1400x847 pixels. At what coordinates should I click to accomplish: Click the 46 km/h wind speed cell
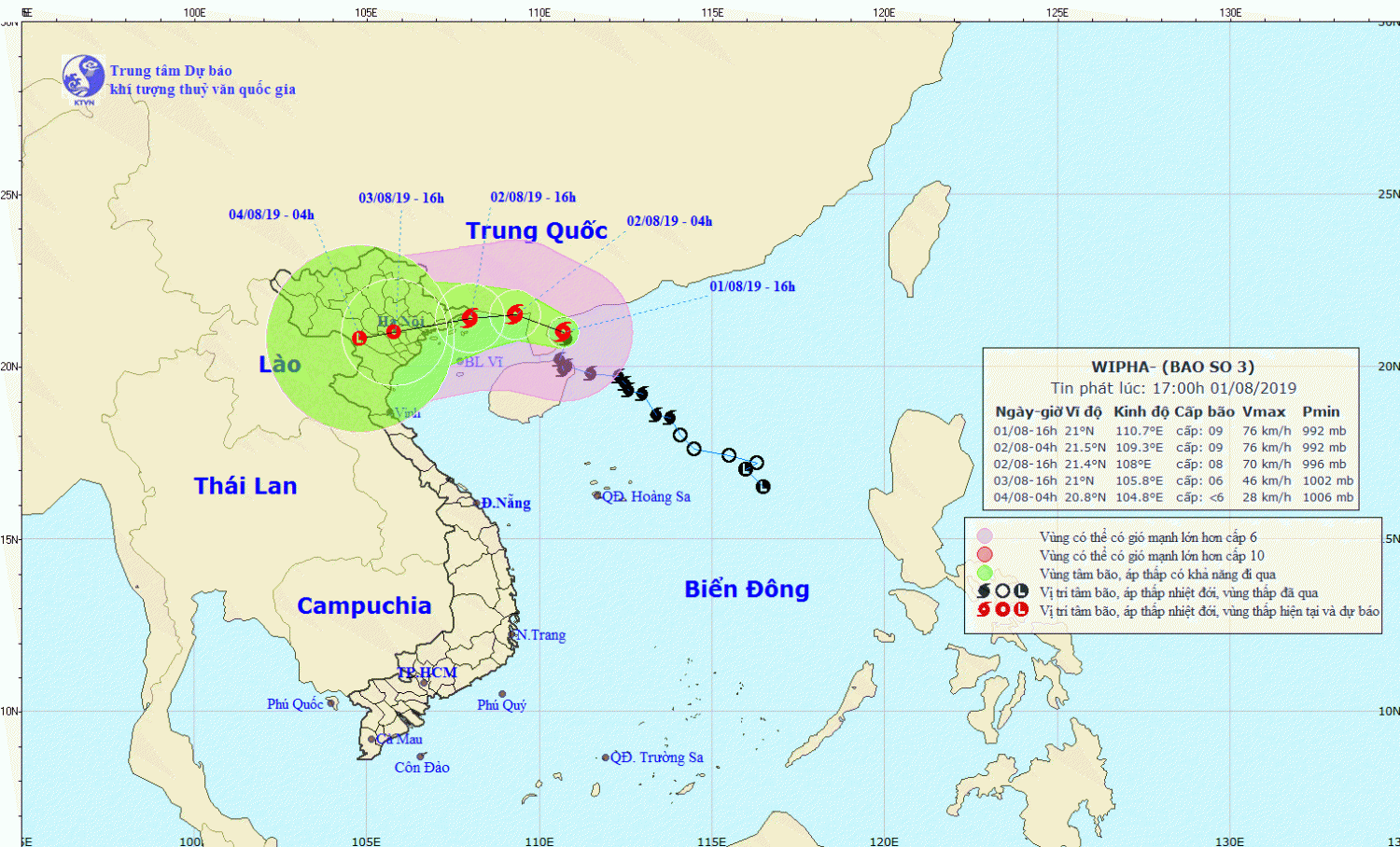pyautogui.click(x=1267, y=480)
